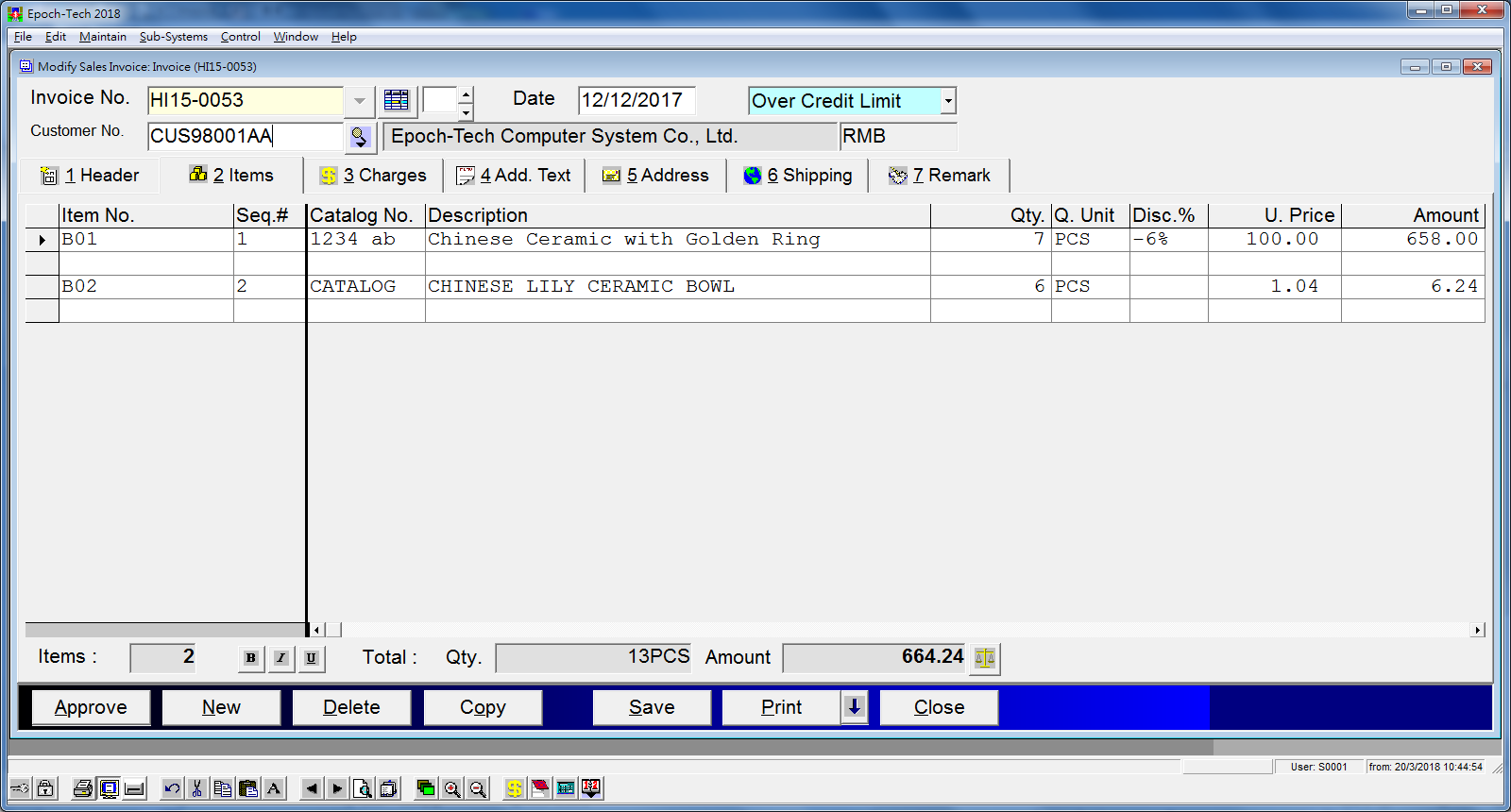
Task: Switch to the 3 Charges tab
Action: [373, 176]
